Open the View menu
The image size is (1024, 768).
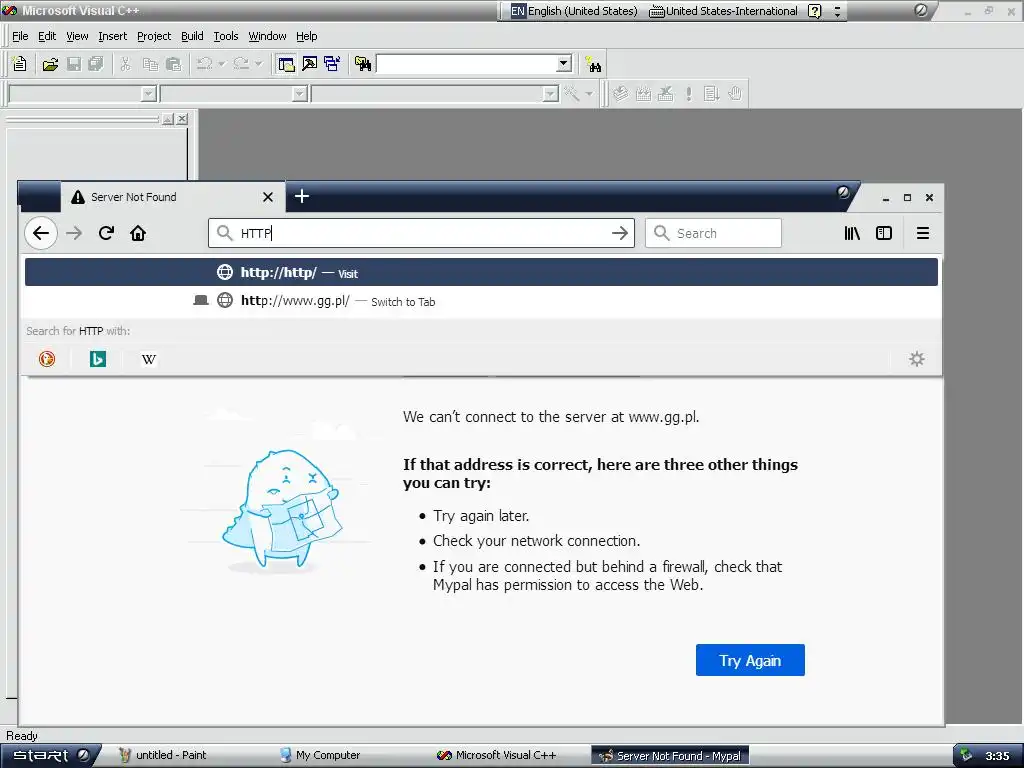pos(77,36)
